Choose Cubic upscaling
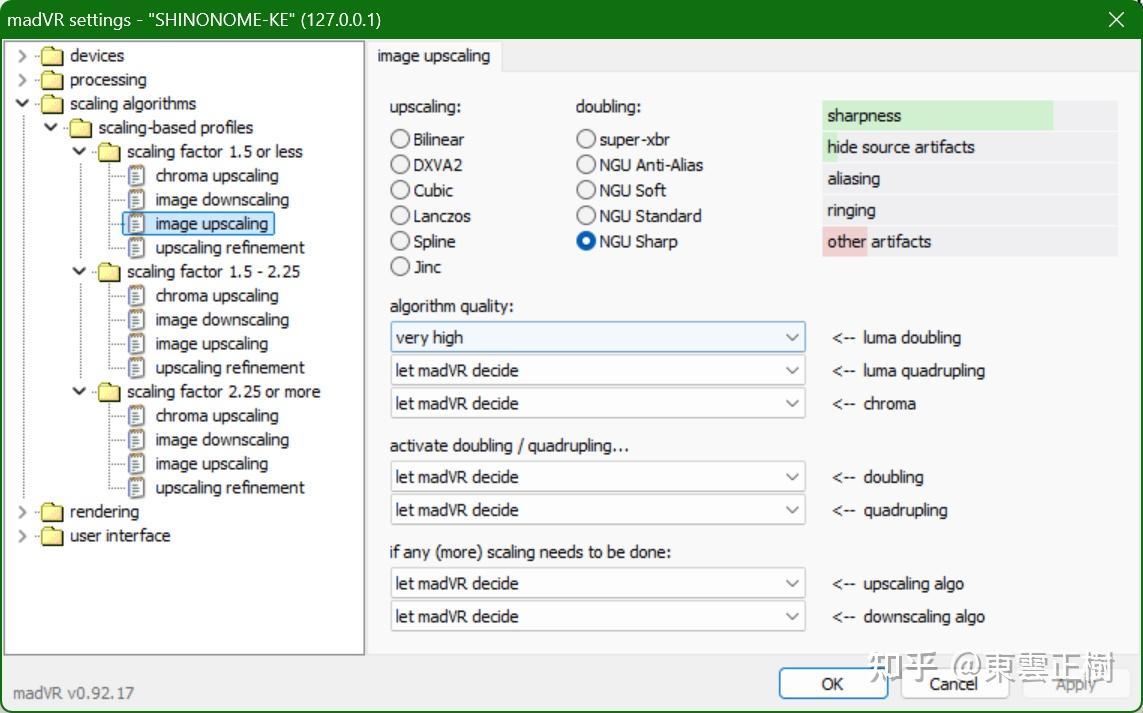This screenshot has width=1143, height=713. pos(400,190)
